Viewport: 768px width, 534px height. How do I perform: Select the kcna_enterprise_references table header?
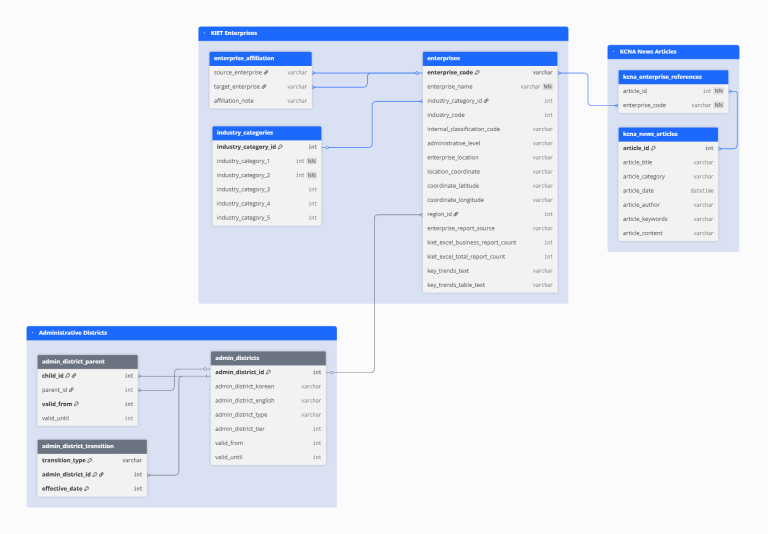673,76
